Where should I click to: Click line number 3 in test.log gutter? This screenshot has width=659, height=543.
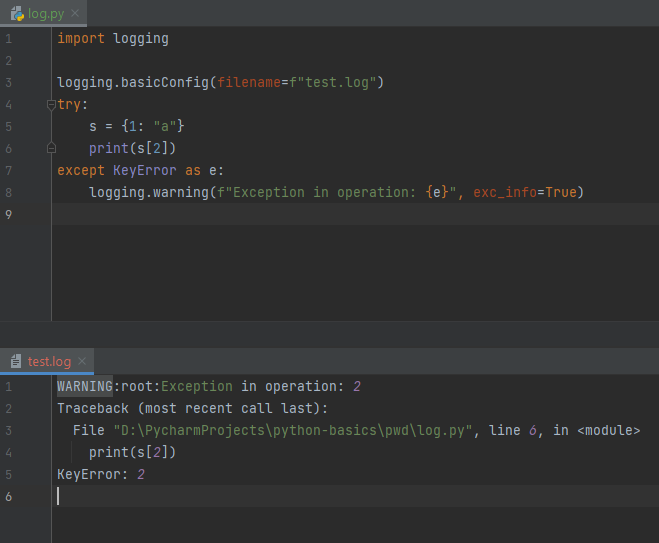(x=9, y=430)
